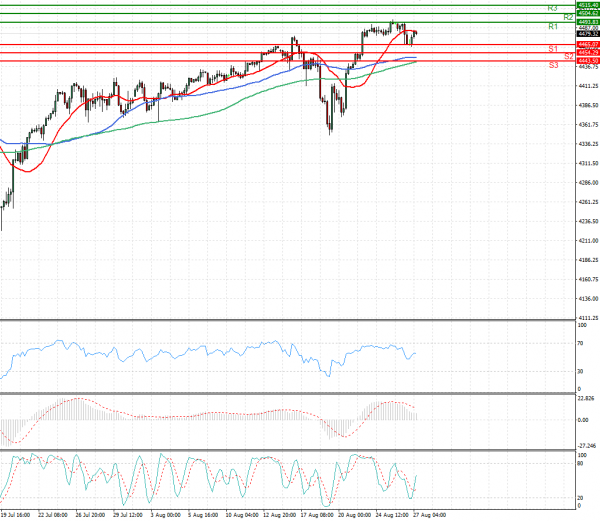The width and height of the screenshot is (600, 521).
Task: Select the black current price tag 4479.32
Action: 588,34
